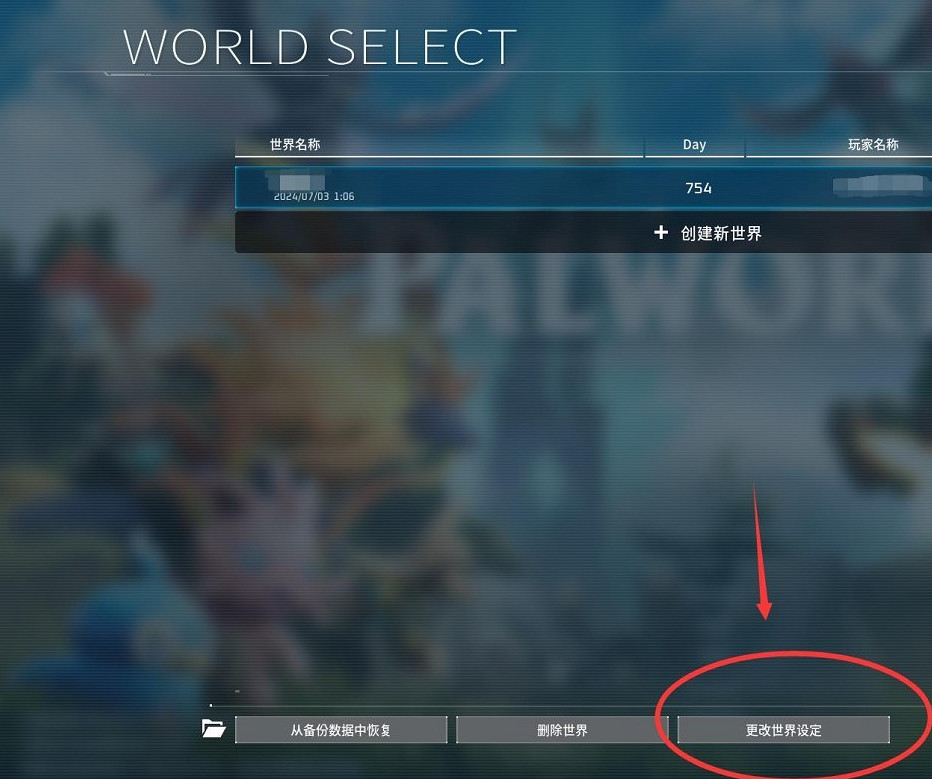Image resolution: width=932 pixels, height=779 pixels.
Task: Click the 世界名称 column header
Action: 295,144
